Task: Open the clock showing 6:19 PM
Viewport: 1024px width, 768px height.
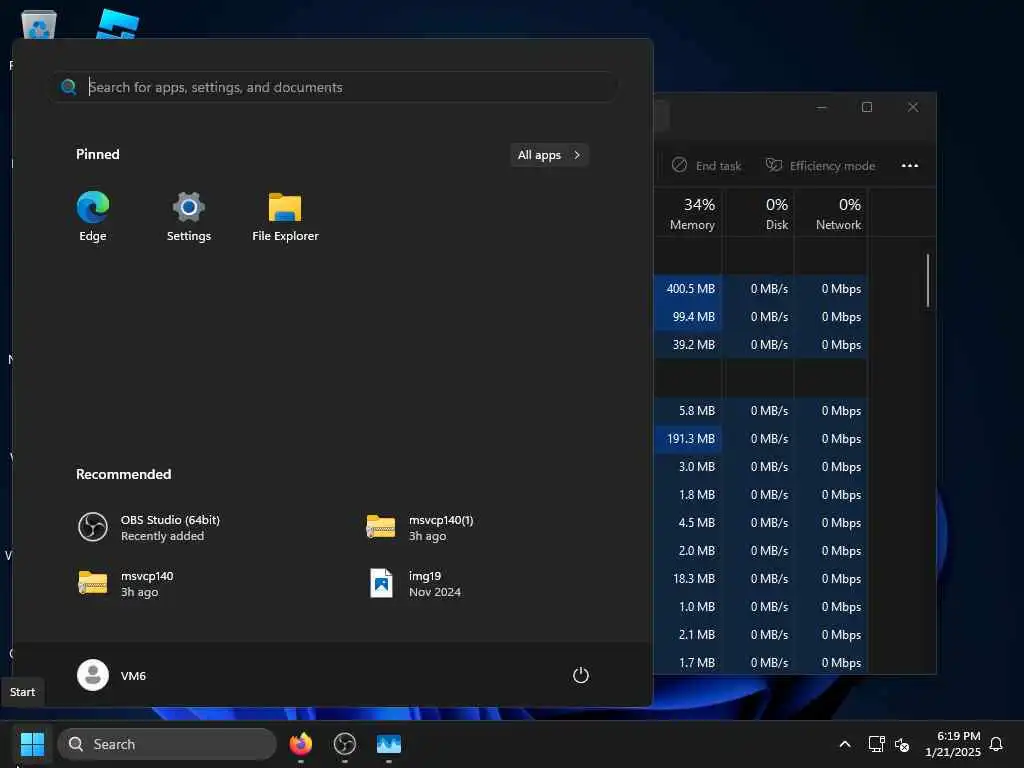Action: tap(952, 744)
